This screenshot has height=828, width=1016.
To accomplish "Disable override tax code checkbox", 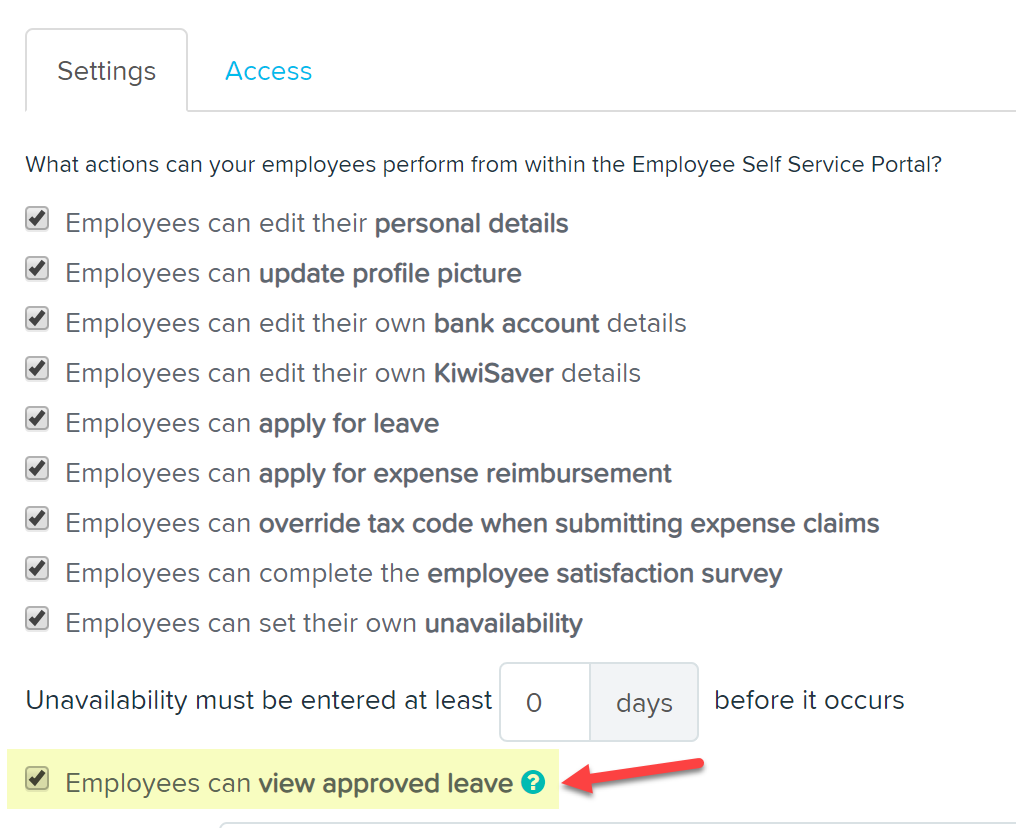I will [37, 518].
